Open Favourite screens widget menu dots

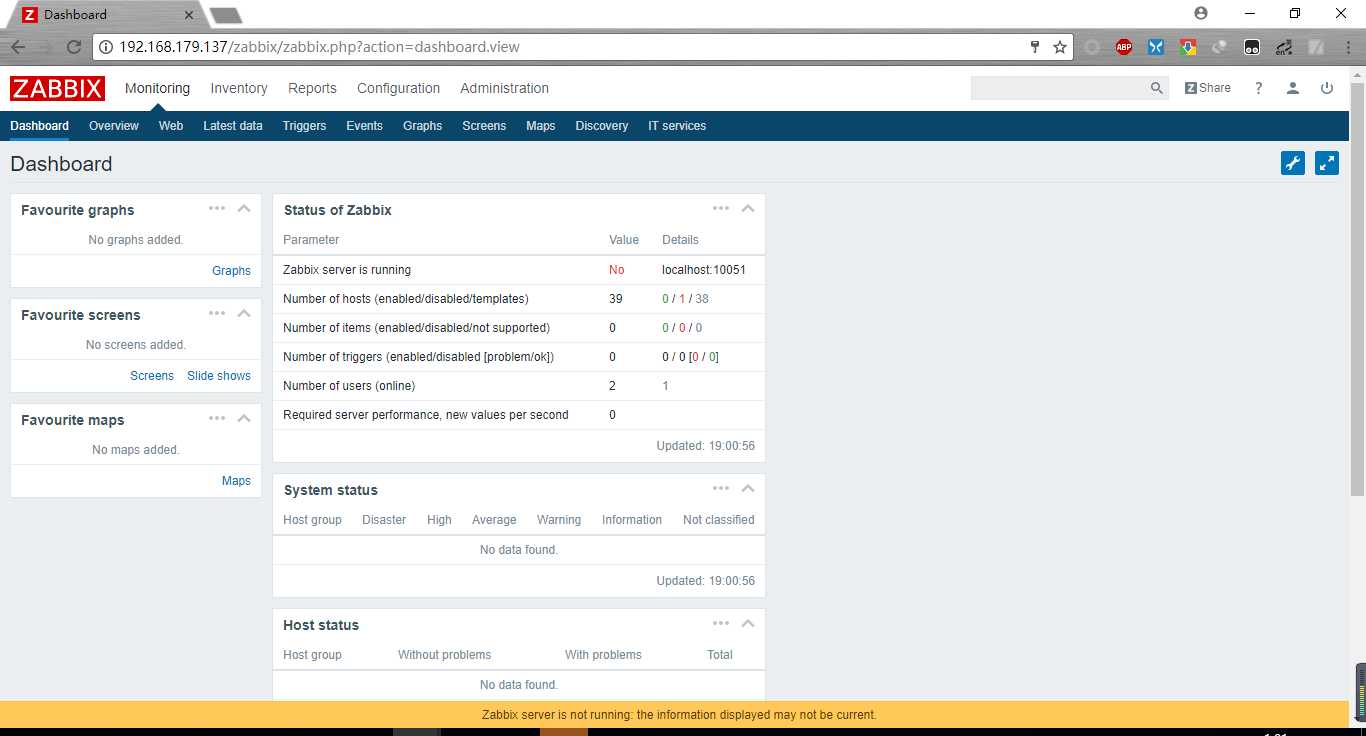click(217, 313)
